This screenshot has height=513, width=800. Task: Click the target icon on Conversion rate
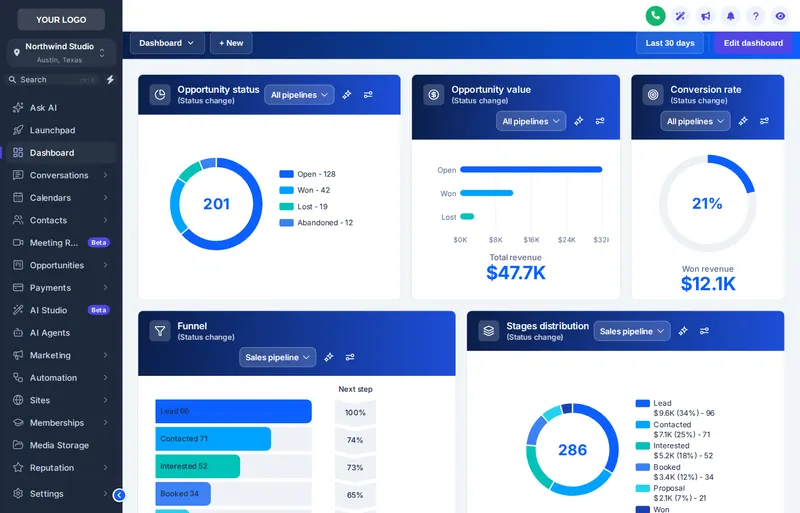[x=653, y=94]
